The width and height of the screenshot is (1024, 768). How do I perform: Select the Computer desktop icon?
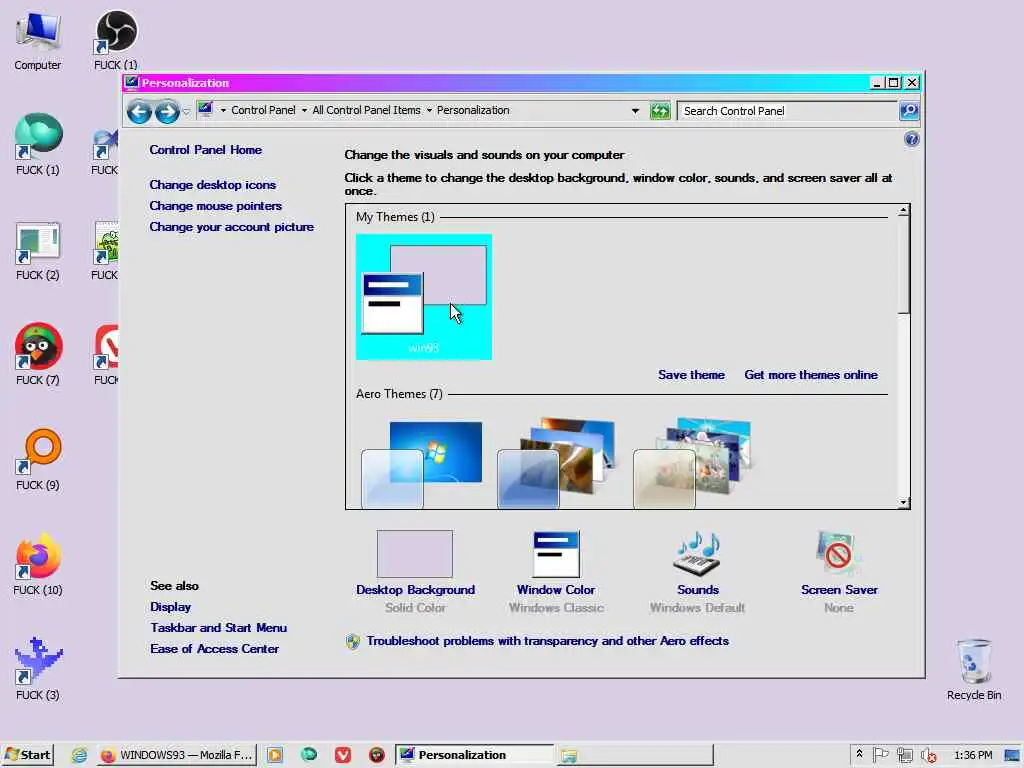click(x=38, y=41)
